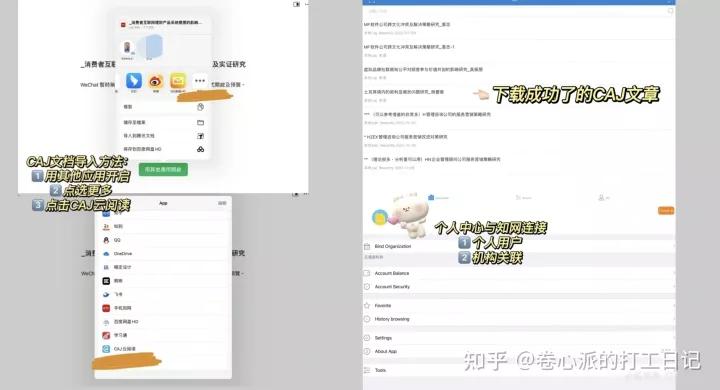The image size is (720, 390).
Task: Click the copy icon in the share sheet
Action: click(201, 107)
